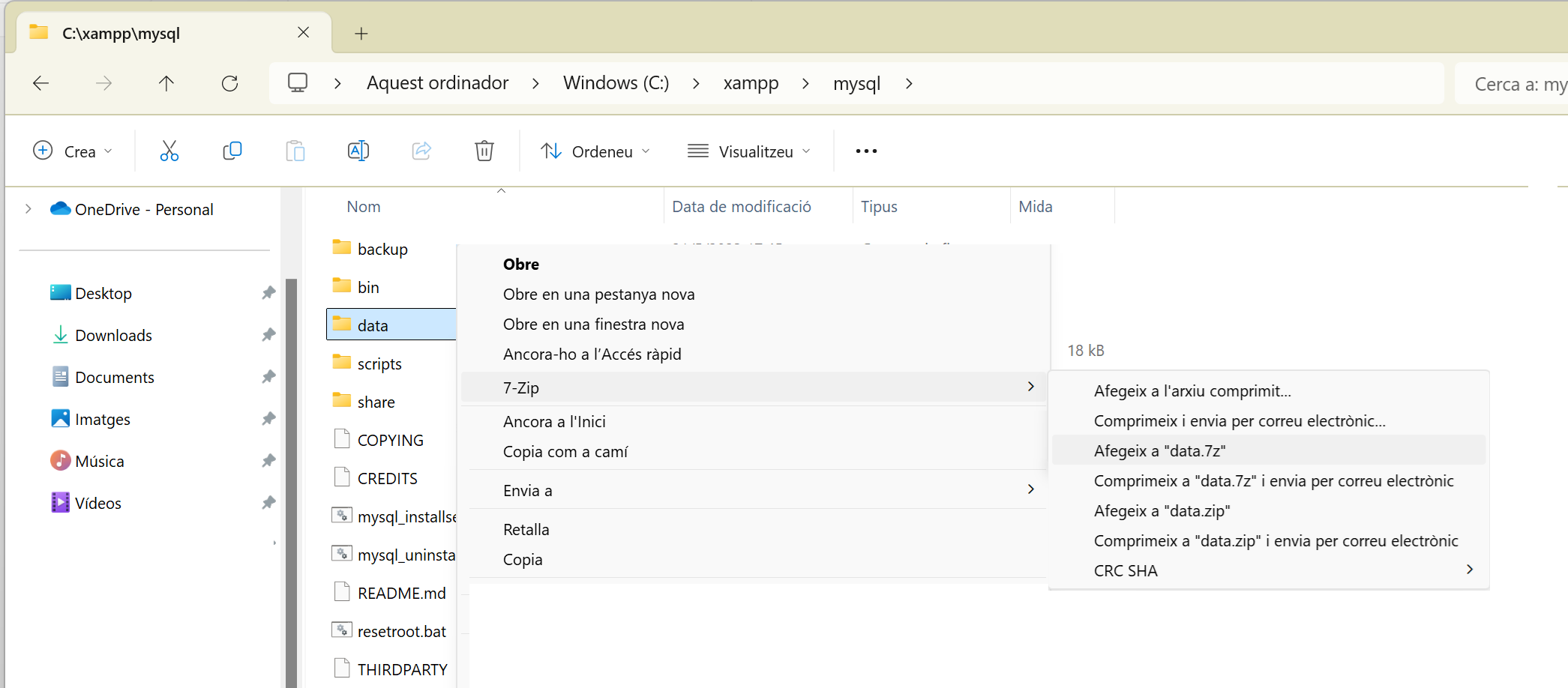The height and width of the screenshot is (688, 1568).
Task: Sort by the Data de modificació column
Action: (x=741, y=207)
